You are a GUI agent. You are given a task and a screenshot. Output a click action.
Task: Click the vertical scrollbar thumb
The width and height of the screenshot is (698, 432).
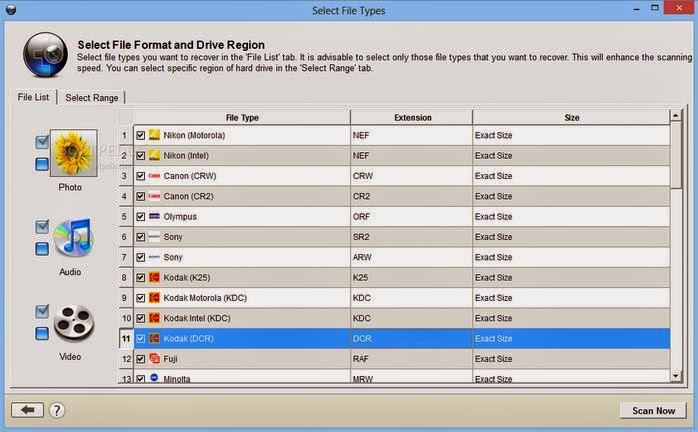[x=676, y=155]
